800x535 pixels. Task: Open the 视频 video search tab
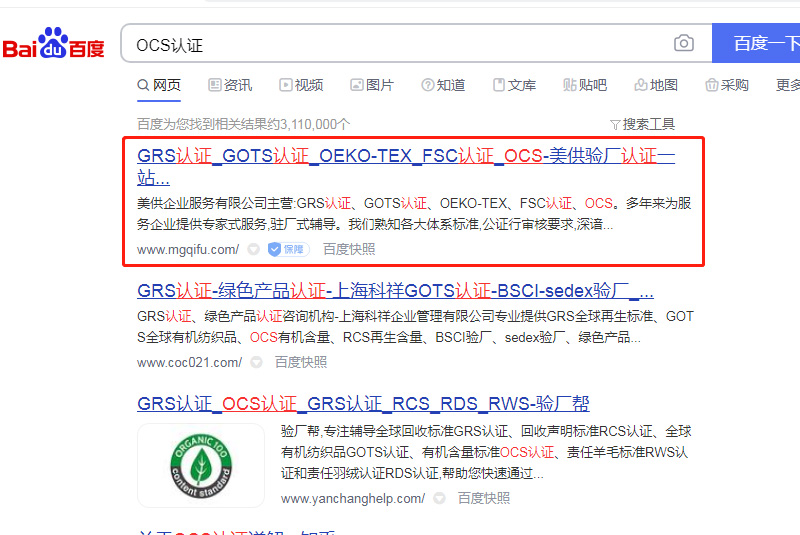point(301,85)
